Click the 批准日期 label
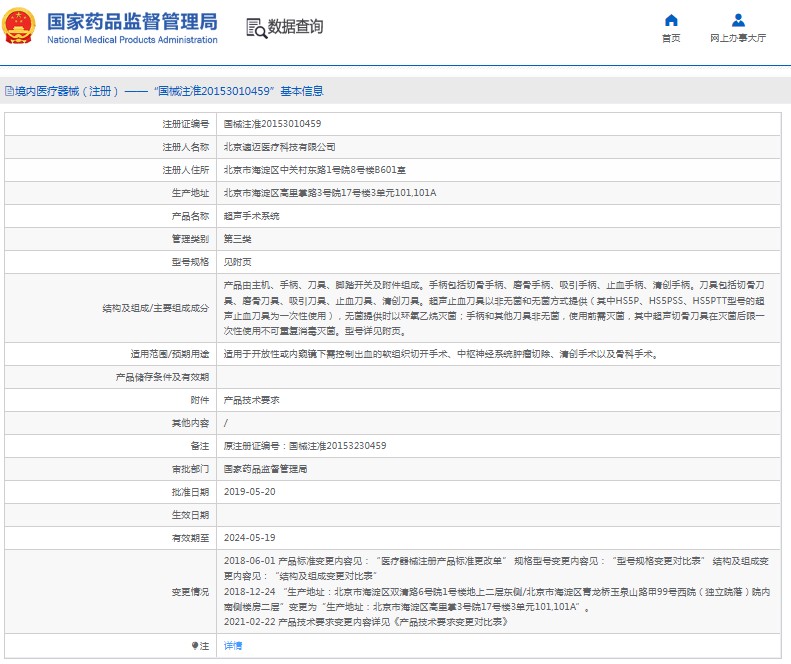This screenshot has width=791, height=664. point(190,492)
